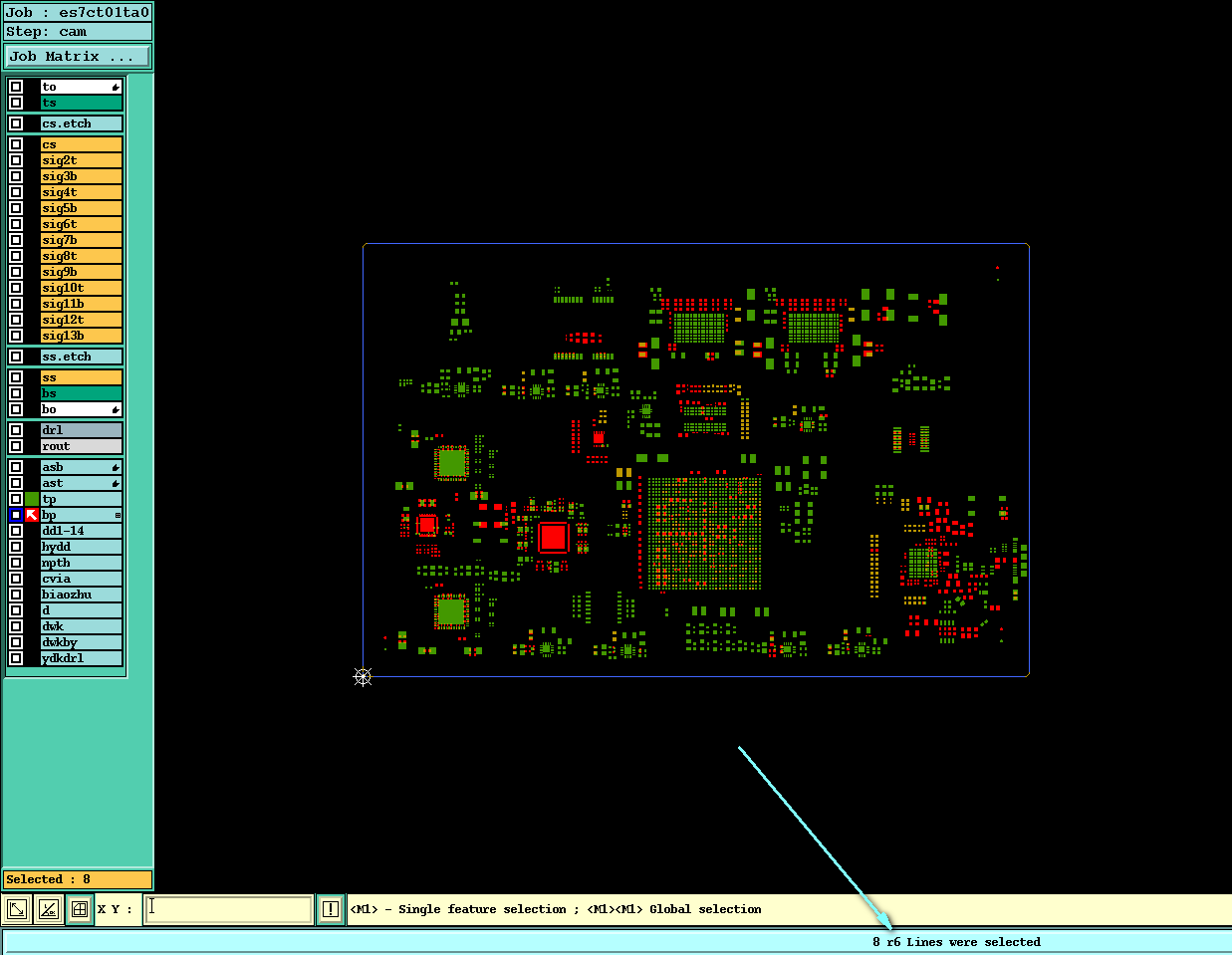The width and height of the screenshot is (1232, 955).
Task: Toggle display checkbox for ts layer
Action: pyautogui.click(x=16, y=103)
